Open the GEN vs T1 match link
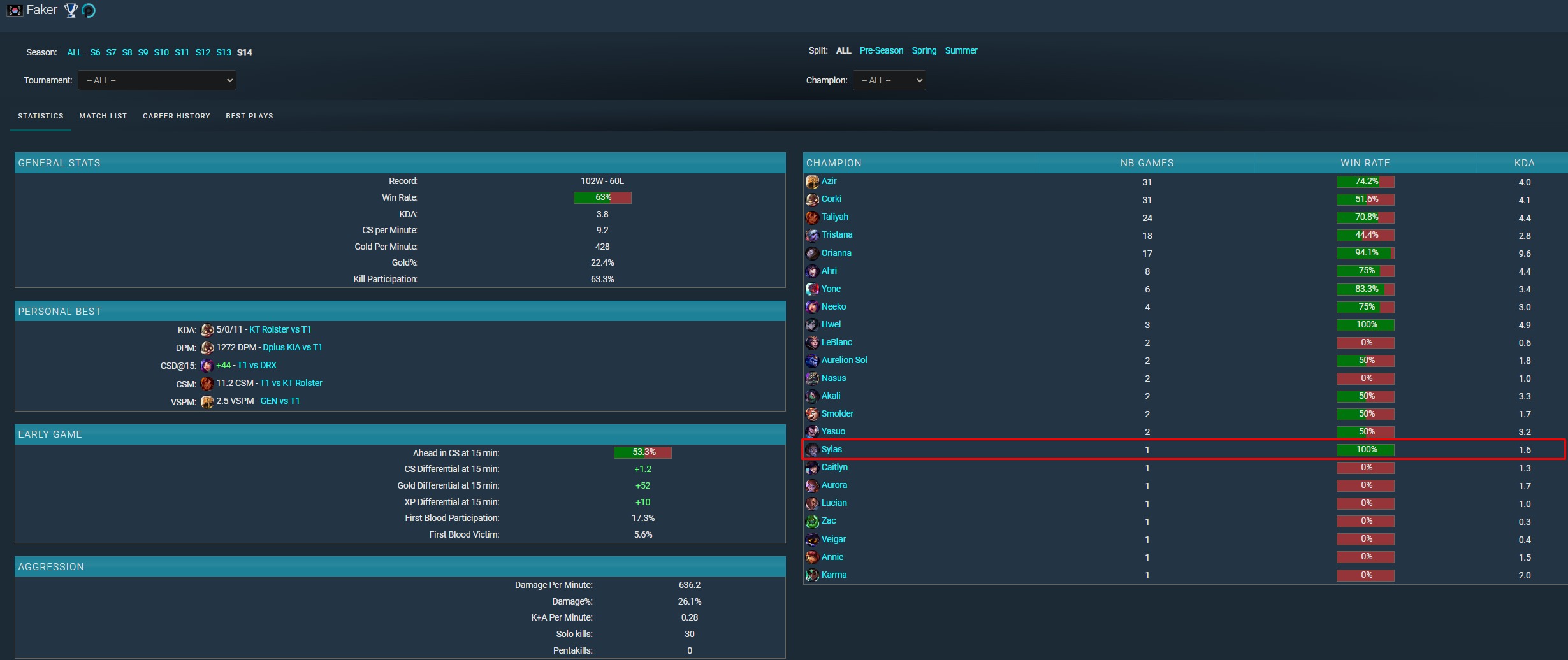1568x660 pixels. click(x=280, y=401)
